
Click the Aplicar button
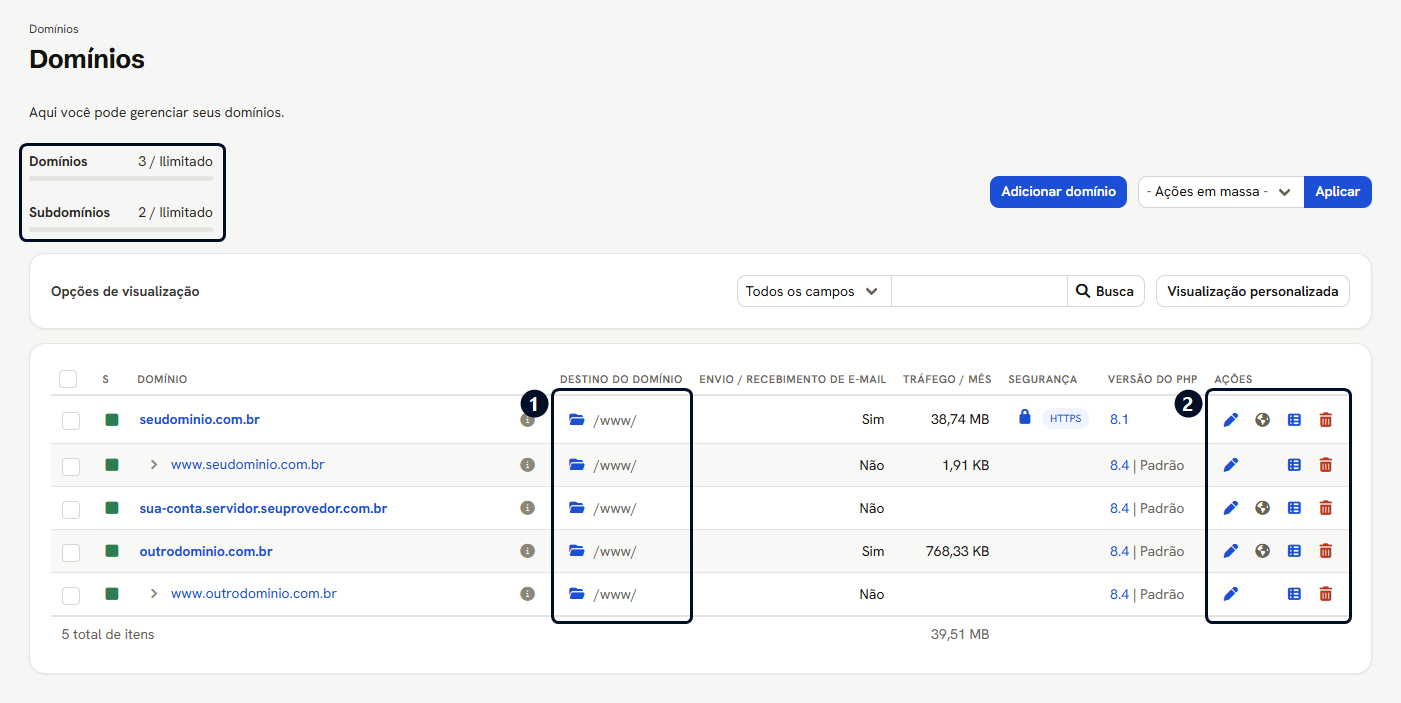click(x=1338, y=192)
